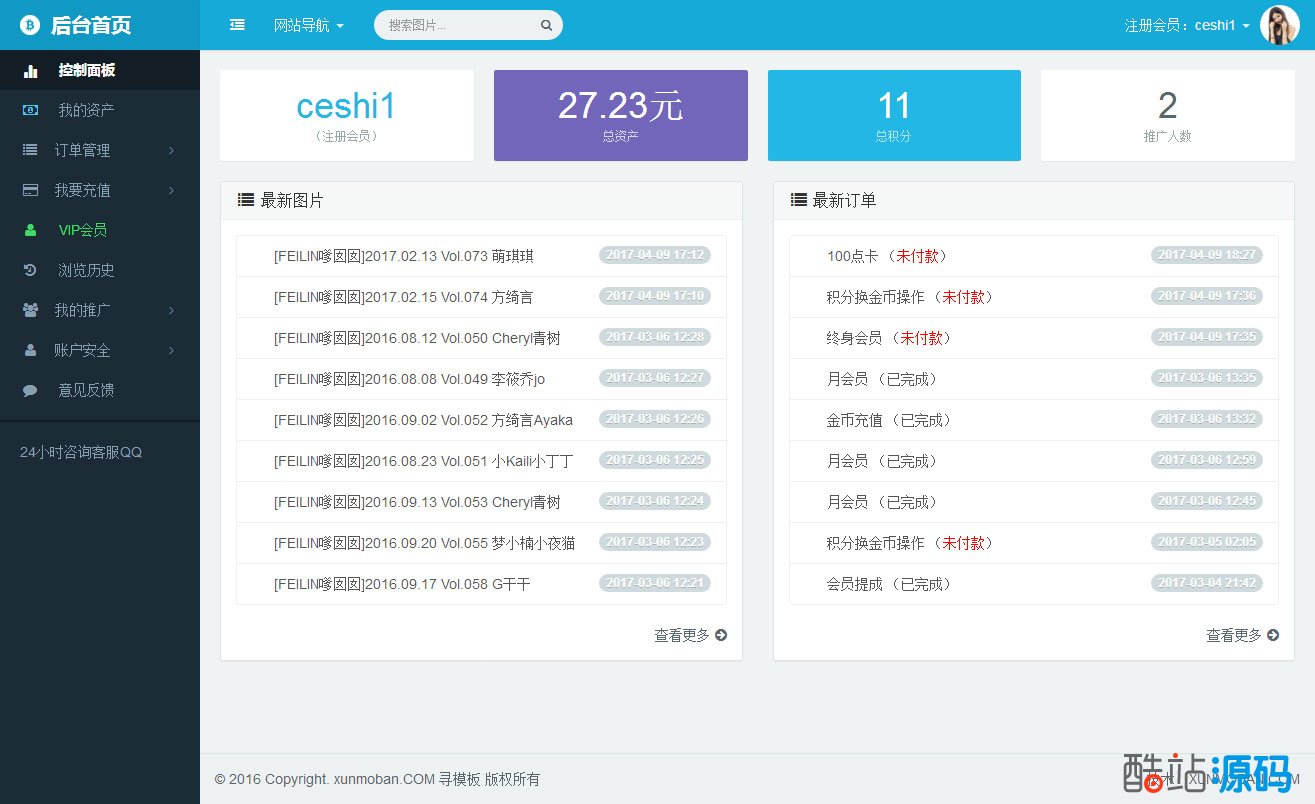The width and height of the screenshot is (1315, 804).
Task: Click the purple 总资产 27.23元 card
Action: click(x=620, y=115)
